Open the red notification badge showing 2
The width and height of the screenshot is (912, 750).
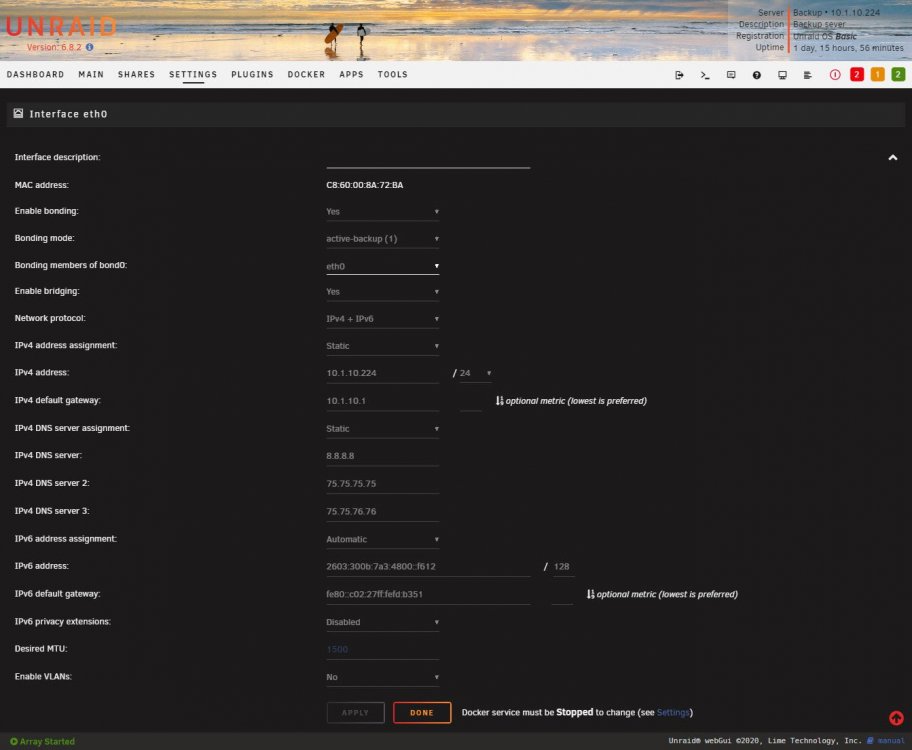[x=856, y=74]
